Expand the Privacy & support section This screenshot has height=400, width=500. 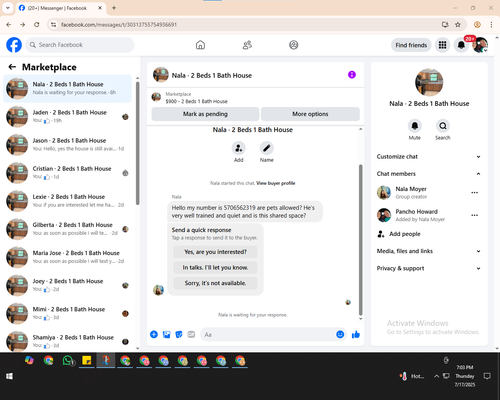pos(429,268)
